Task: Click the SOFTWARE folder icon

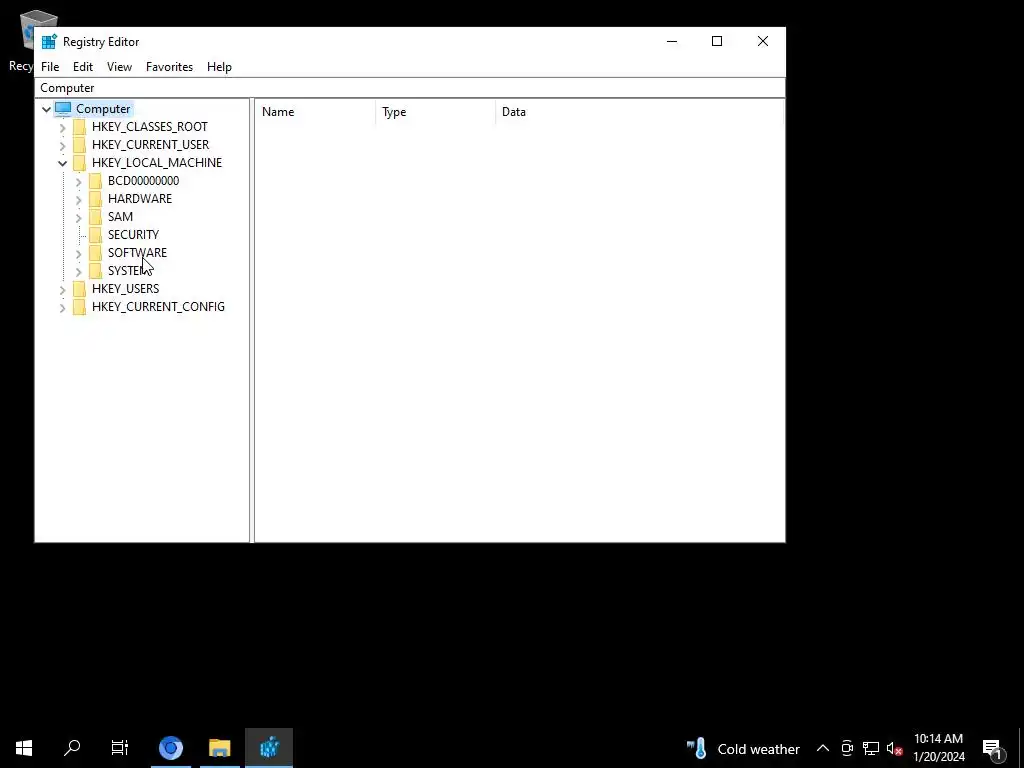Action: (x=95, y=253)
